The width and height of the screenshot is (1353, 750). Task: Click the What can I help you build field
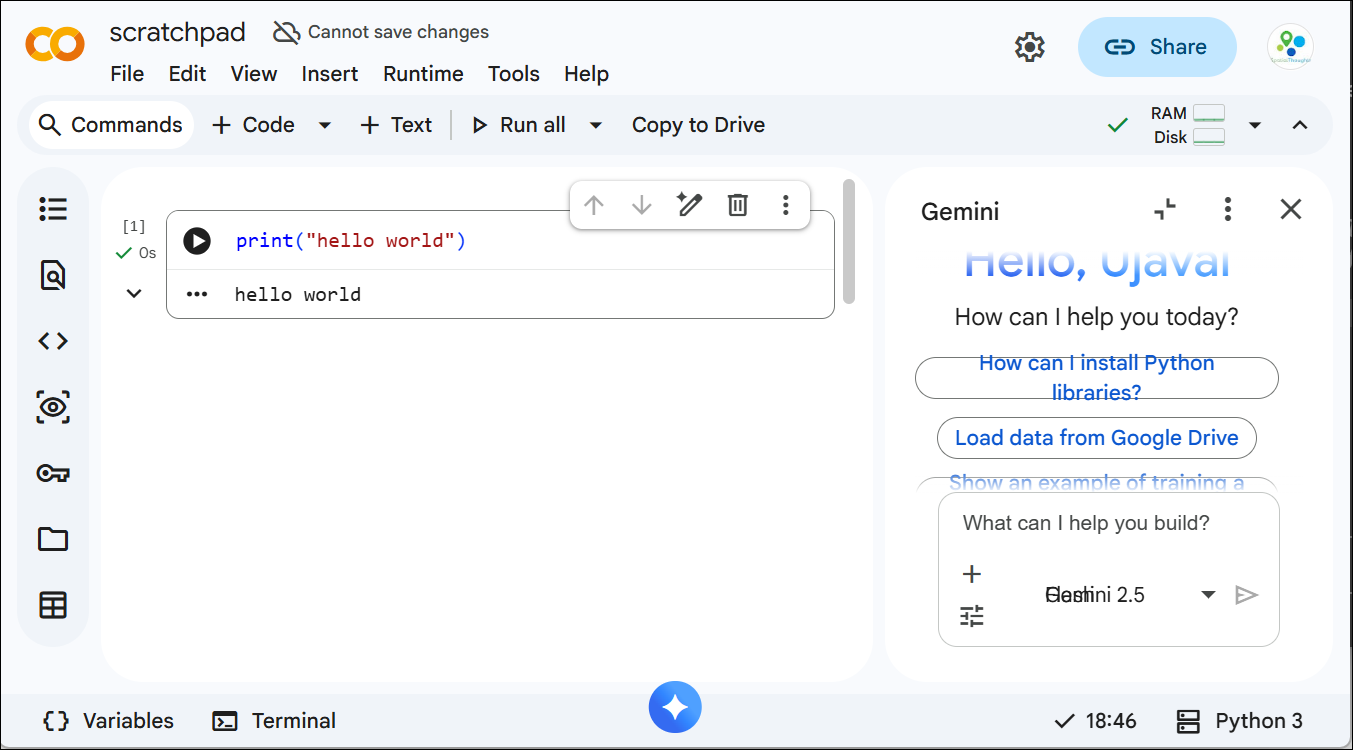click(1086, 523)
